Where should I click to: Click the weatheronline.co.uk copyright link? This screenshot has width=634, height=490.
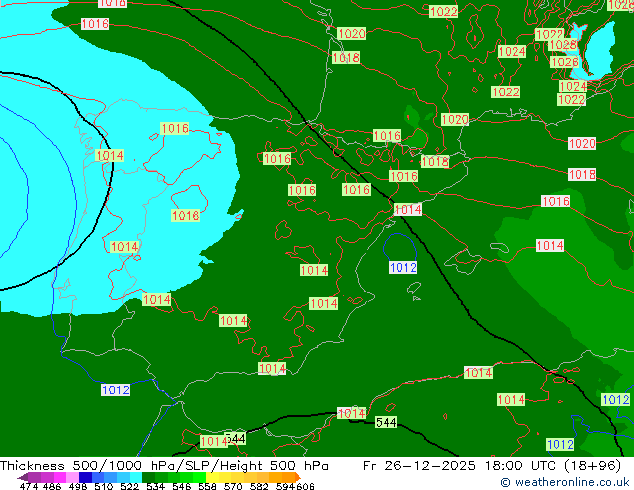pos(564,482)
